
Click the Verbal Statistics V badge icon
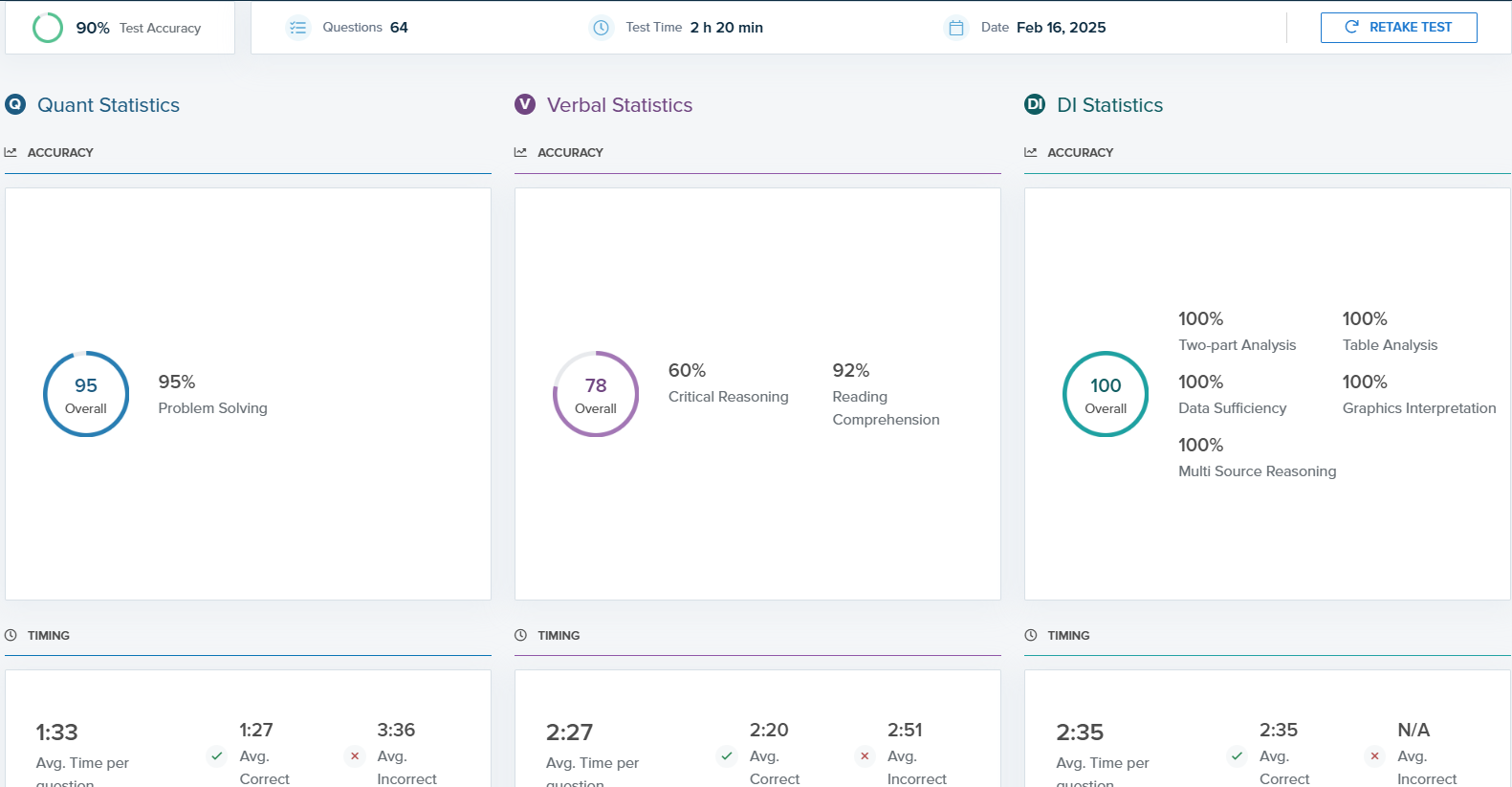coord(525,104)
